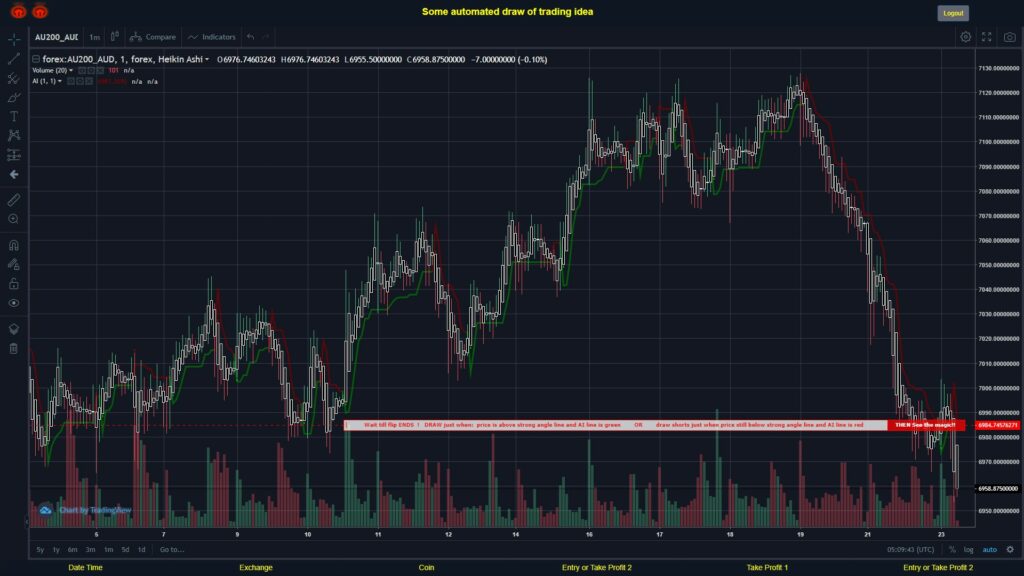Viewport: 1024px width, 576px height.
Task: Activate the zoom in tool
Action: [x=14, y=219]
